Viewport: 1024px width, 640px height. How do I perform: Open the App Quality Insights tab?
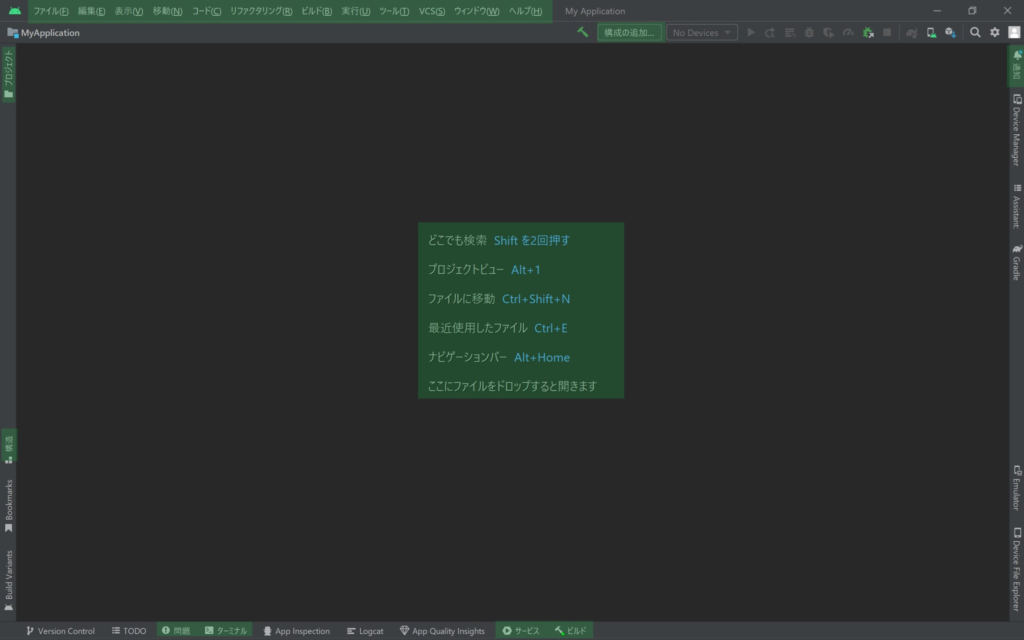point(442,631)
